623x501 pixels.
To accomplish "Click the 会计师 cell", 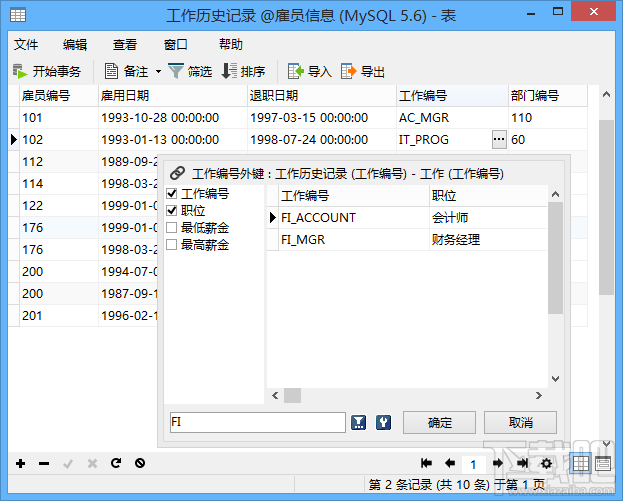I will click(x=489, y=217).
